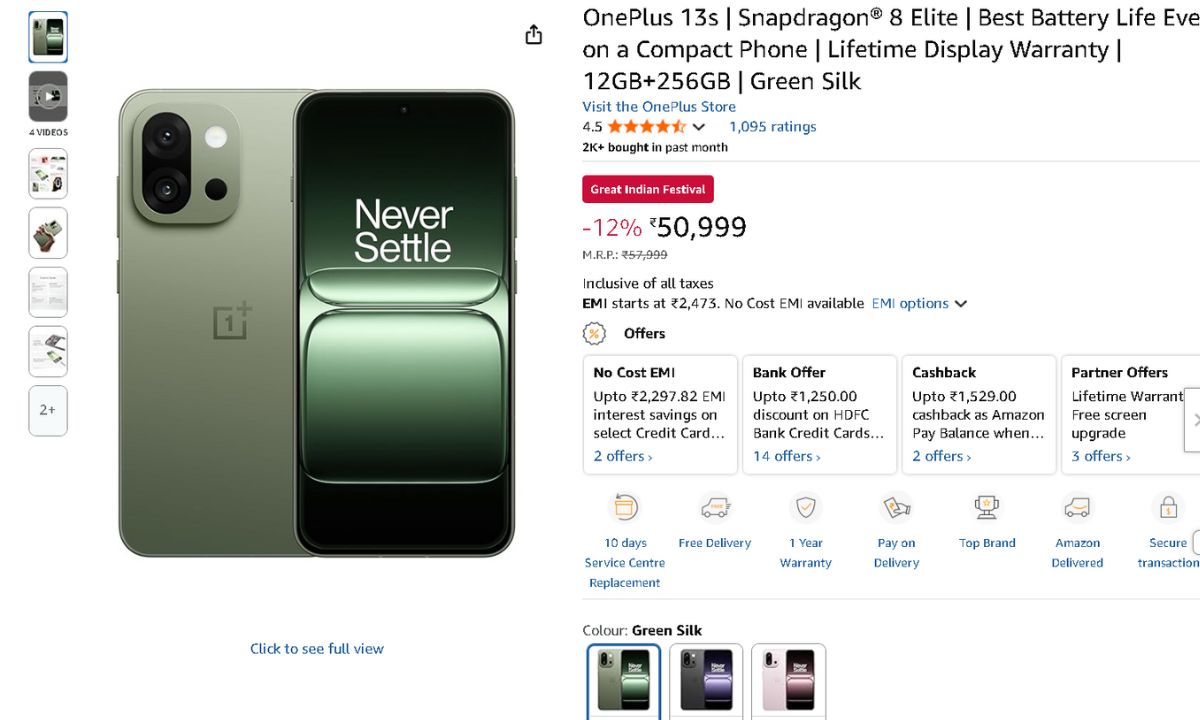Play the product videos thumbnail
This screenshot has width=1200, height=720.
48,97
